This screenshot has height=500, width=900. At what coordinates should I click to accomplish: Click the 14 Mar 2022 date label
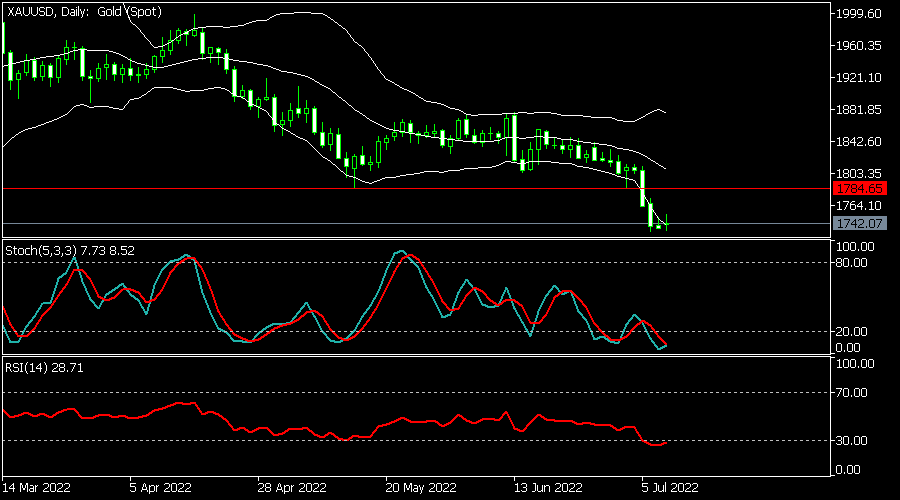pyautogui.click(x=37, y=488)
